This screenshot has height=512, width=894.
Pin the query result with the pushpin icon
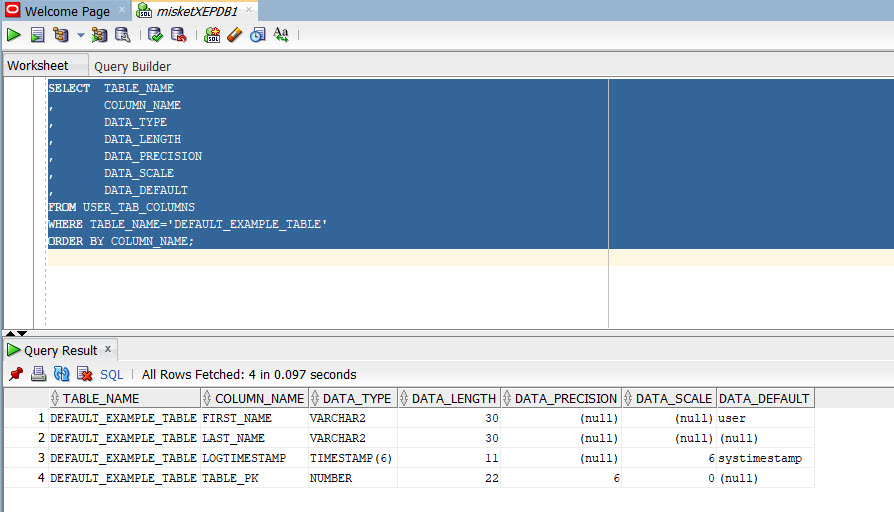pos(16,374)
